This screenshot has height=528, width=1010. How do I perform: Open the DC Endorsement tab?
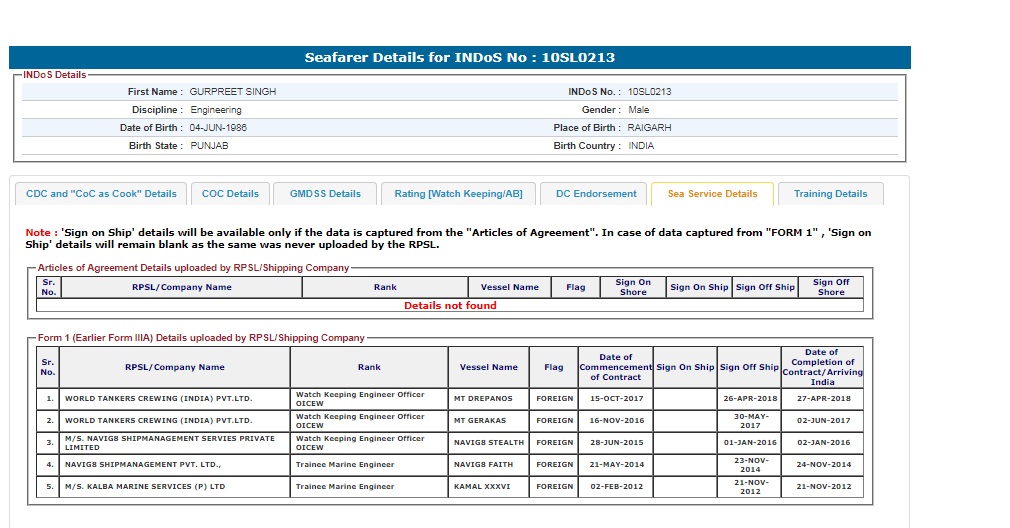tap(596, 194)
